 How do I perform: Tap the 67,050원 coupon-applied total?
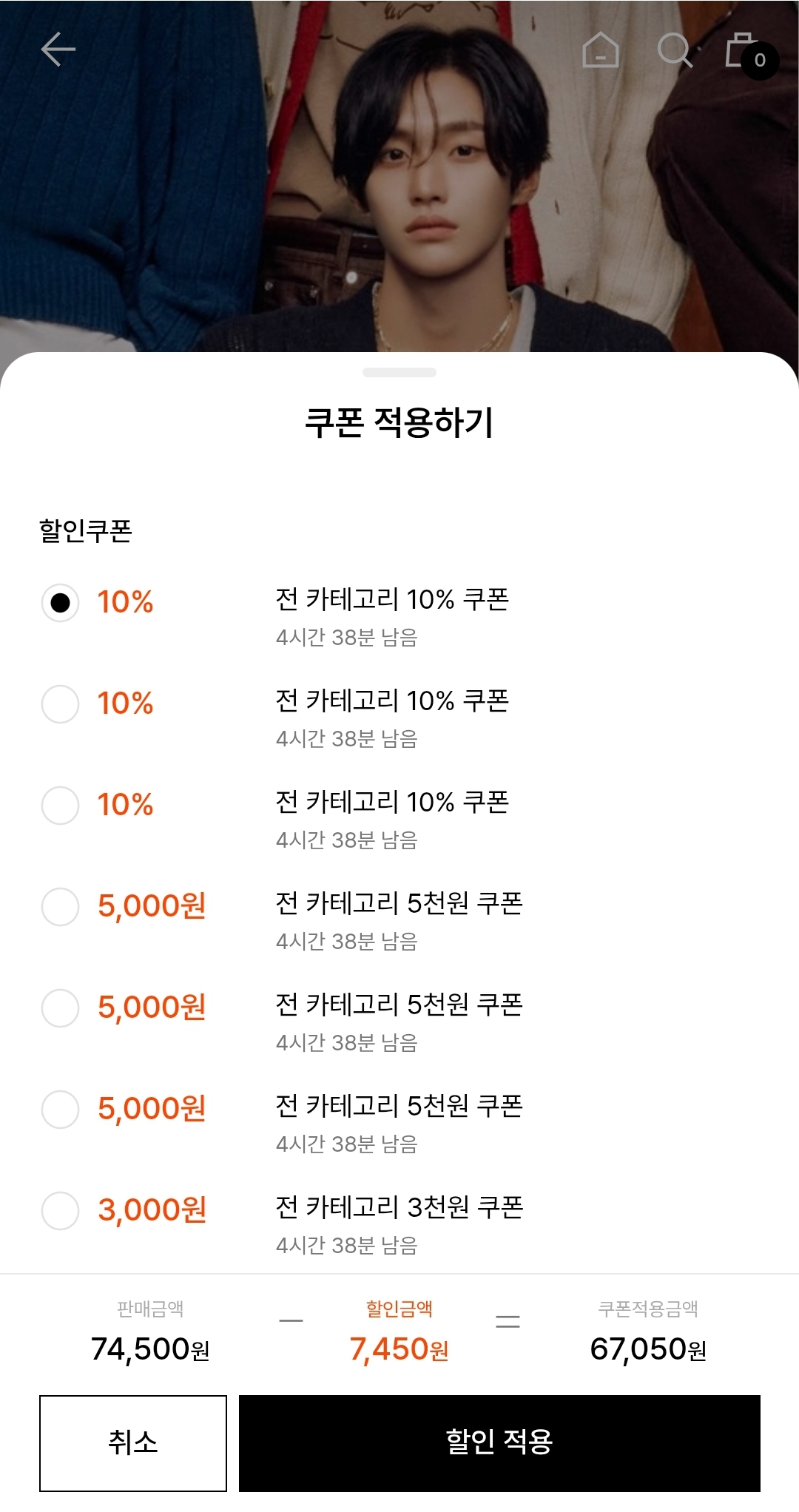click(x=648, y=1349)
